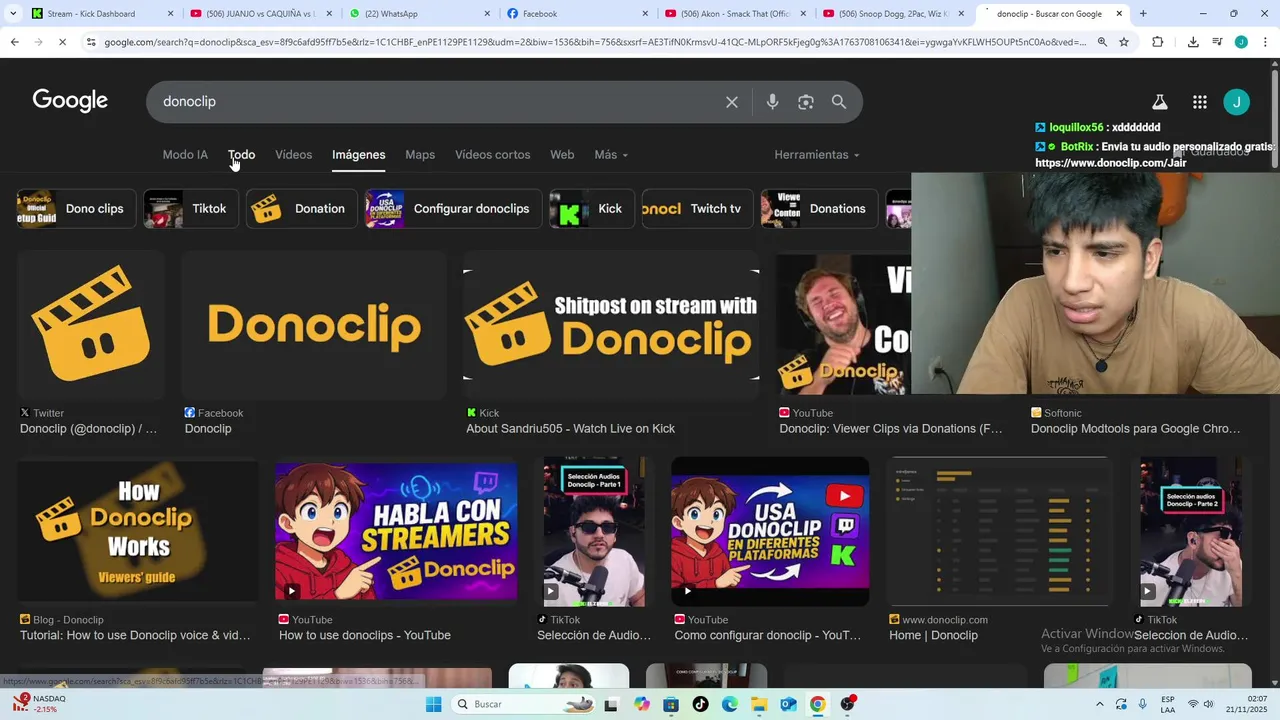Open the Google apps grid
Viewport: 1280px width, 720px height.
point(1200,102)
